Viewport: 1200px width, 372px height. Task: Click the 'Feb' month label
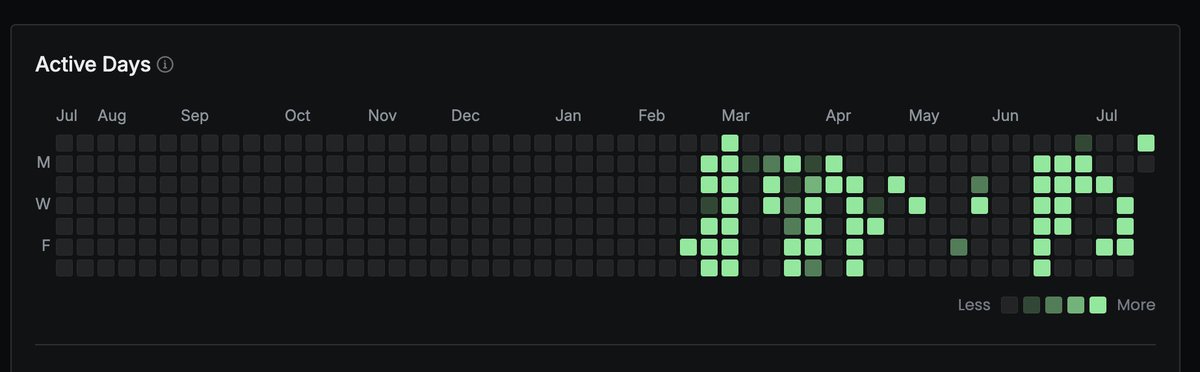point(652,116)
